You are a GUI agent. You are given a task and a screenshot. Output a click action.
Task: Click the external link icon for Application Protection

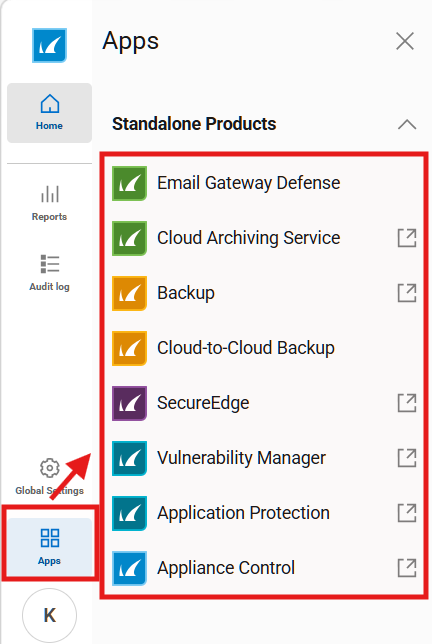[407, 513]
